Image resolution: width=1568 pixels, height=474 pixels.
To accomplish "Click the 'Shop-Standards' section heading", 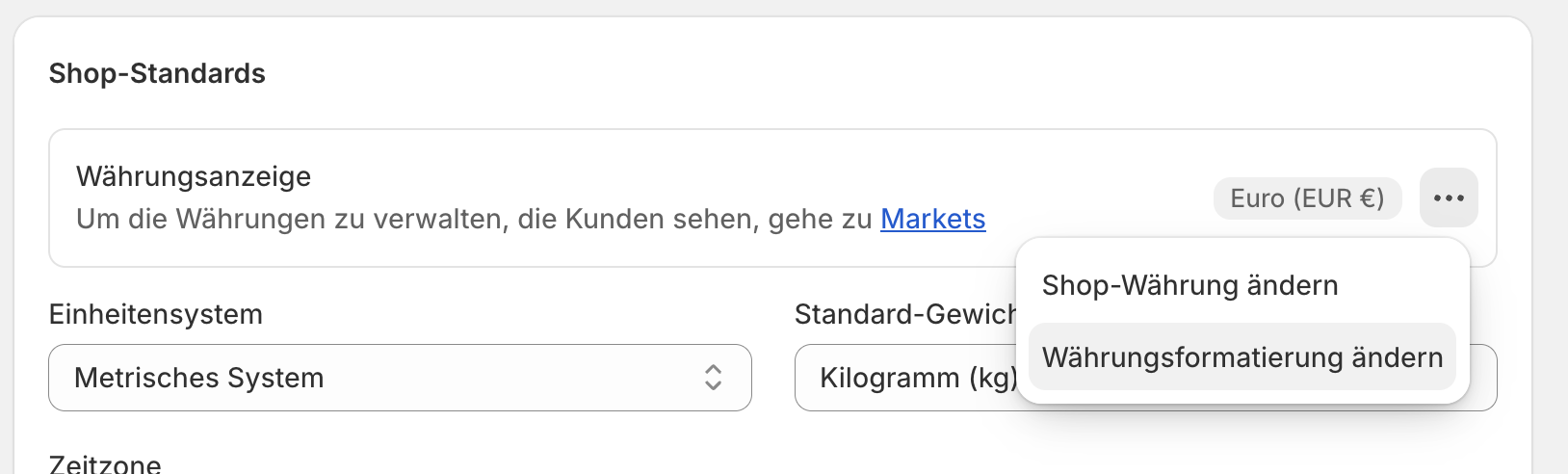I will coord(157,73).
